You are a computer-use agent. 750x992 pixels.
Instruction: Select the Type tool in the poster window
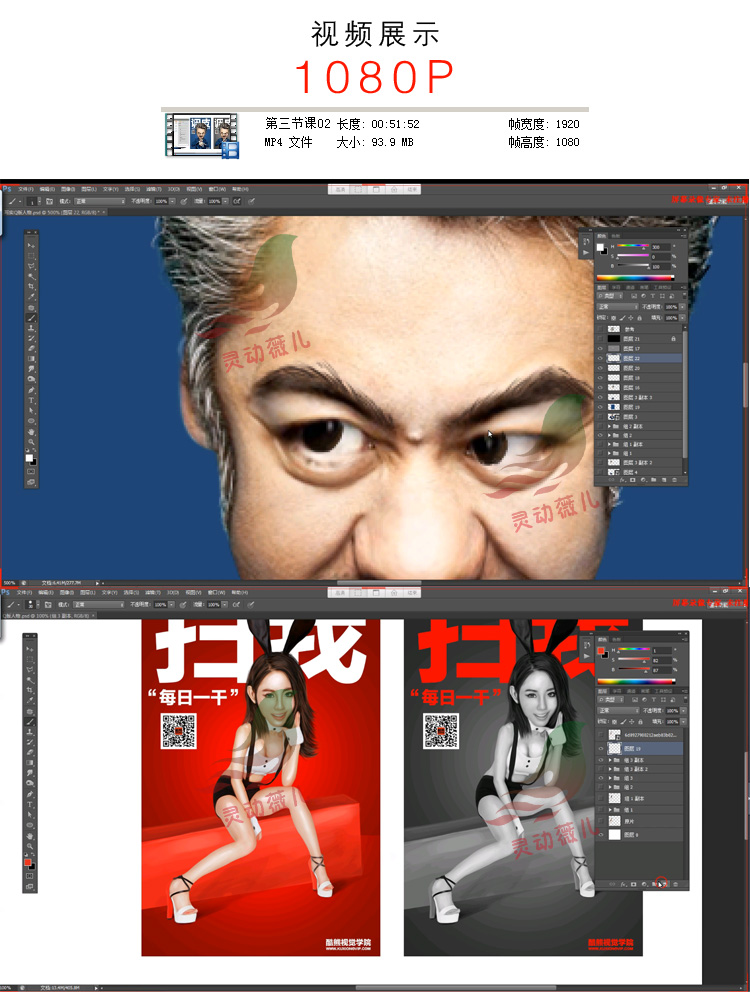[30, 804]
